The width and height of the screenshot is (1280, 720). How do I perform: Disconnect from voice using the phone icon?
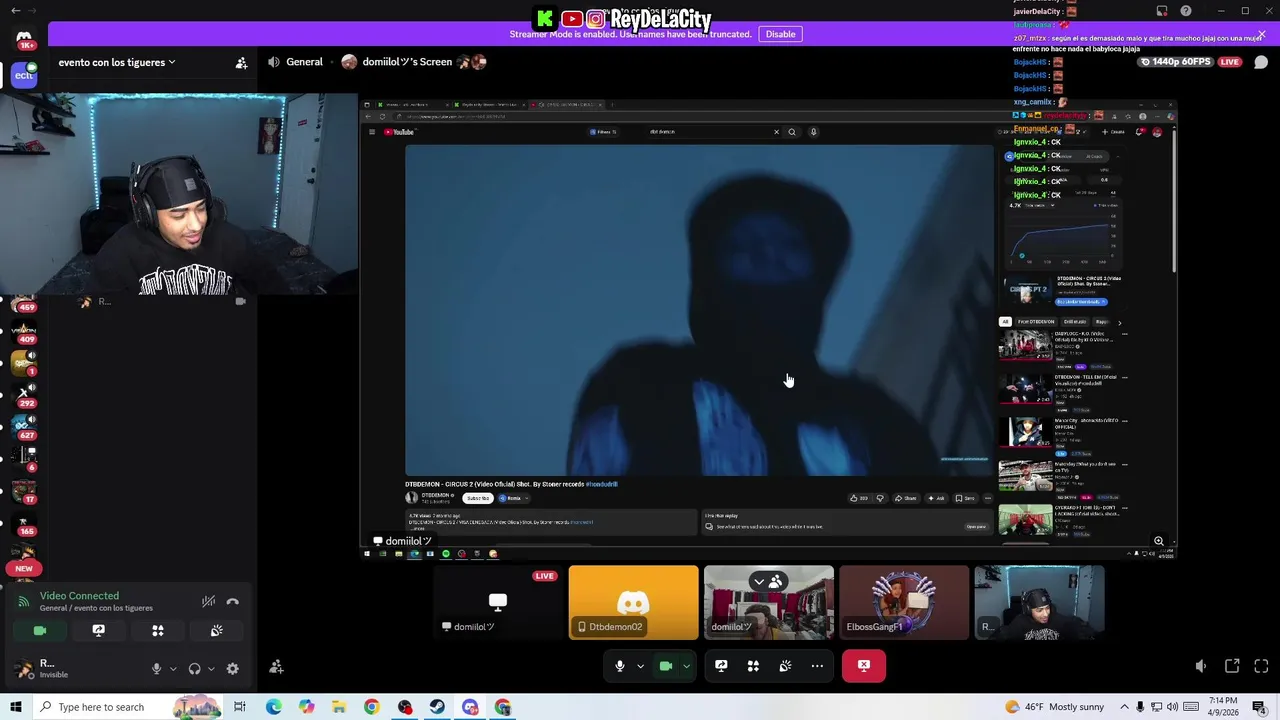pyautogui.click(x=233, y=601)
